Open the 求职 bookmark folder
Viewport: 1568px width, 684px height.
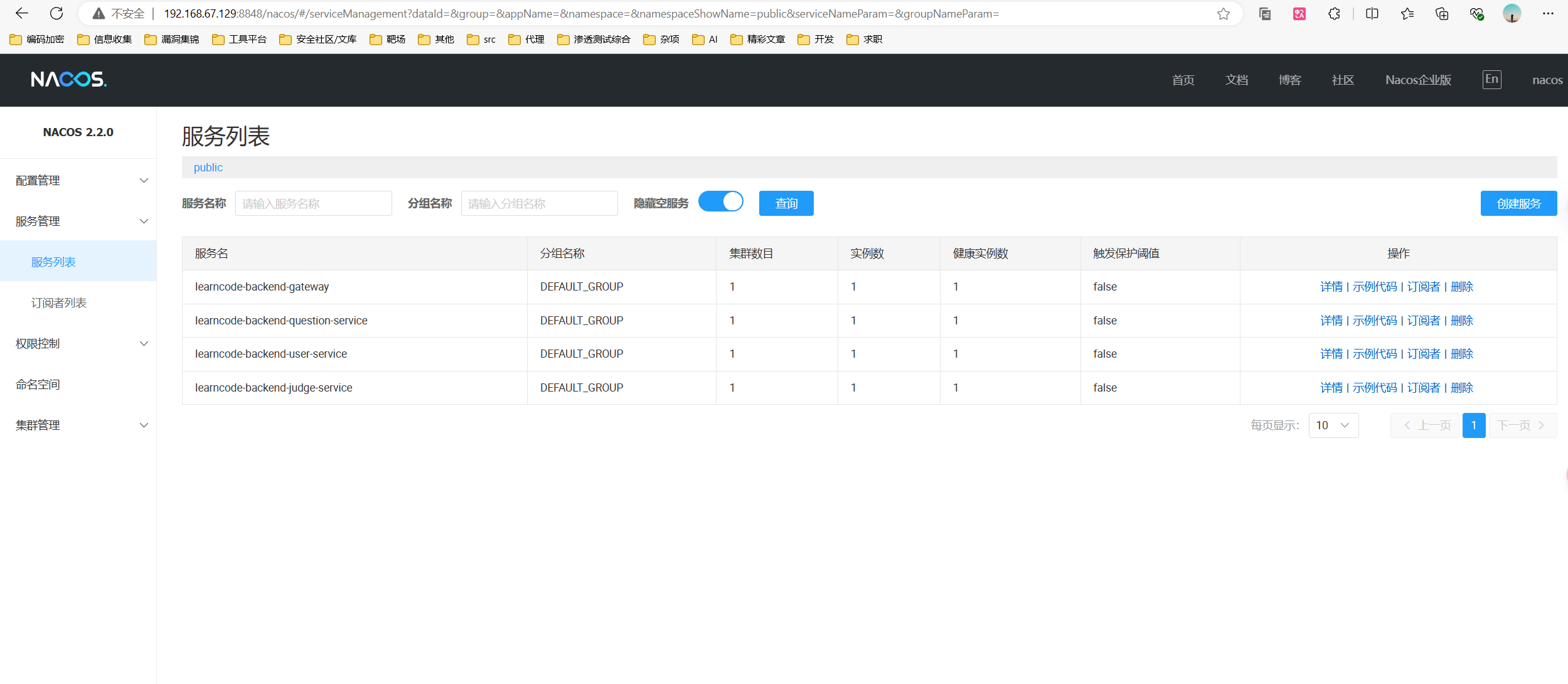[865, 39]
